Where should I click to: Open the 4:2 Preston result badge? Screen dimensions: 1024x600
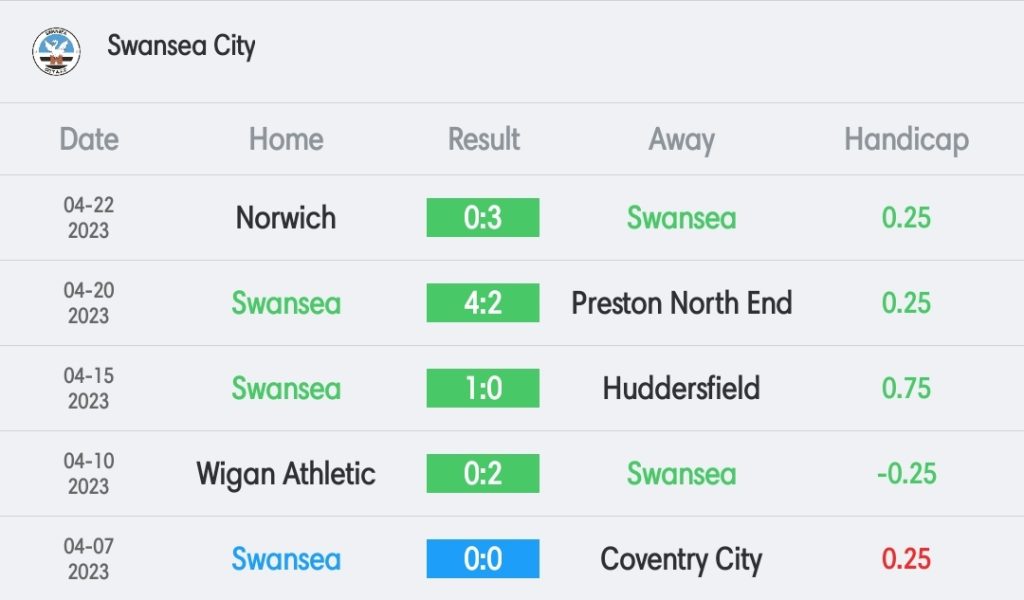point(483,303)
